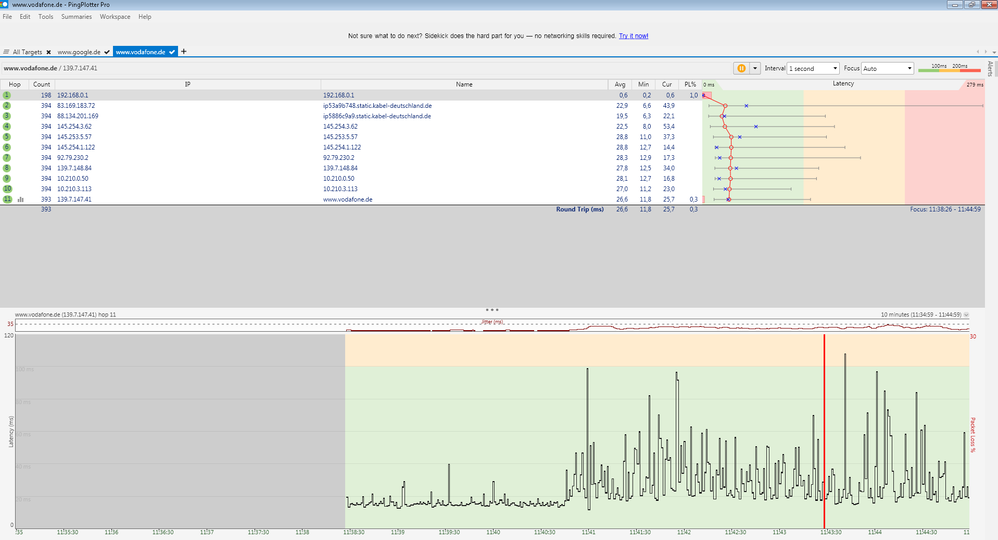Select hop 3 green circle icon
This screenshot has height=540, width=998.
(x=7, y=116)
